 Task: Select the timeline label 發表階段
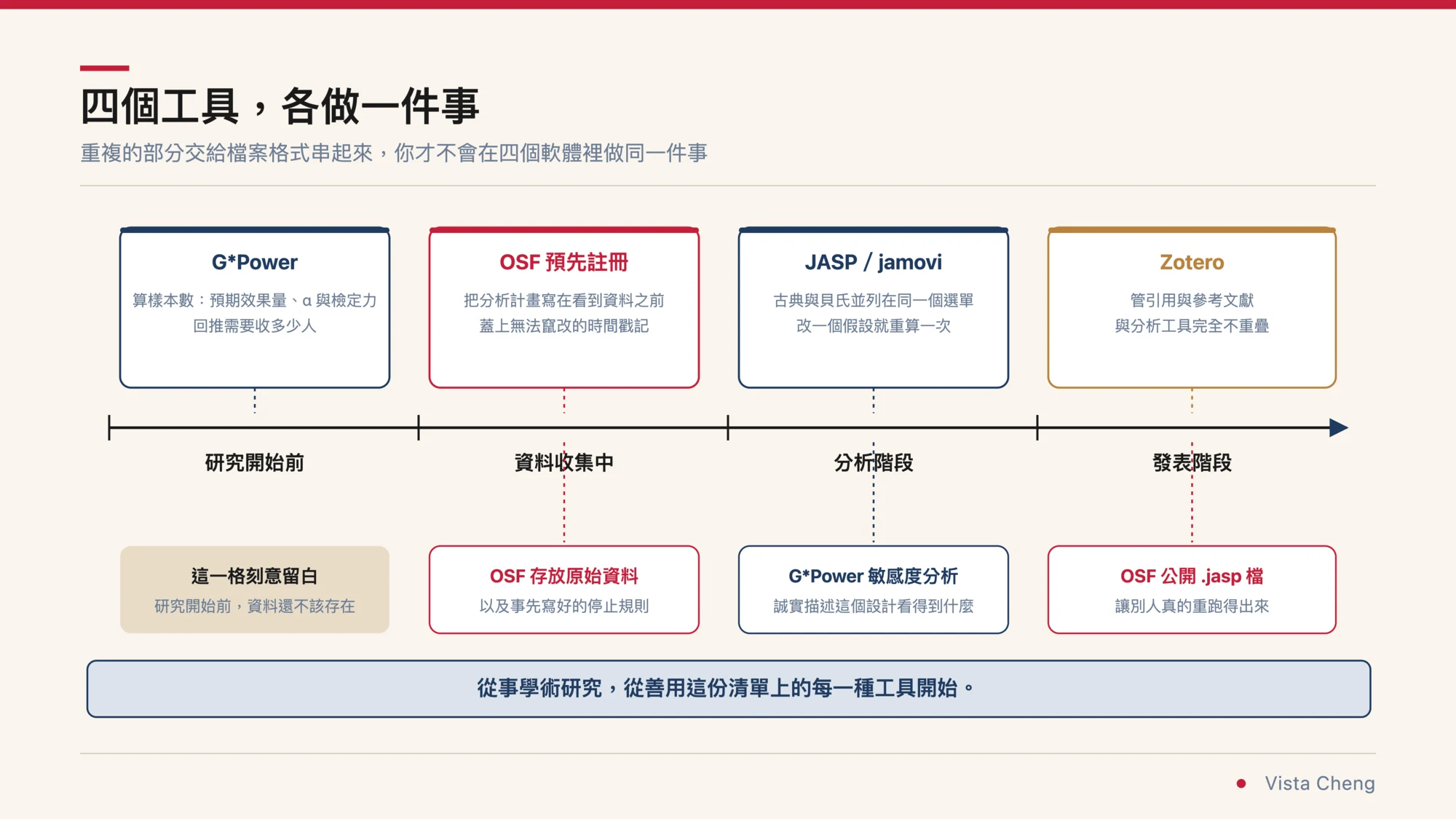[1192, 462]
